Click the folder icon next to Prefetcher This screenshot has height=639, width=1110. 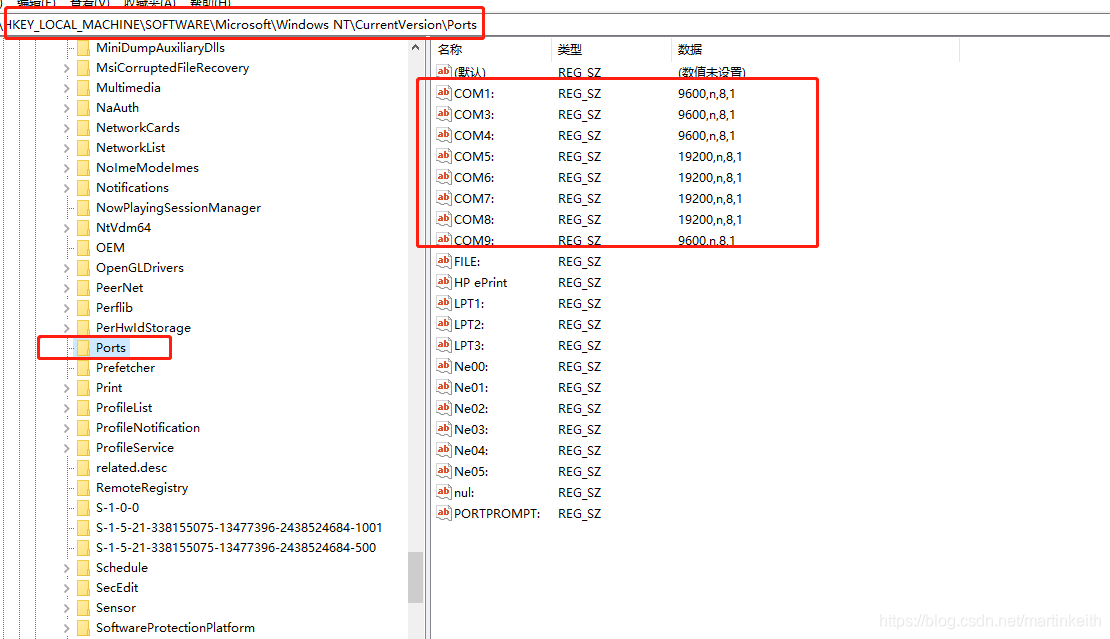click(x=84, y=368)
